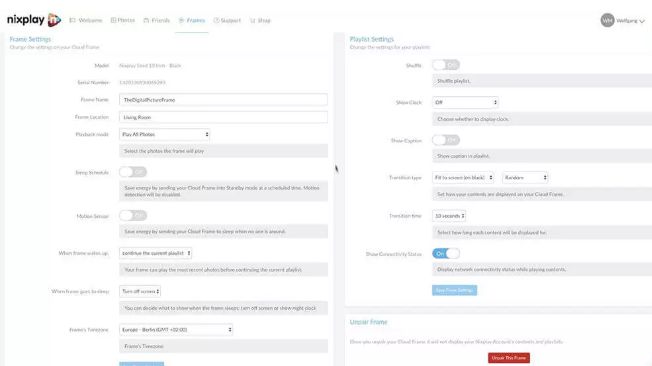Click the red Unpair This Frame button

click(509, 358)
